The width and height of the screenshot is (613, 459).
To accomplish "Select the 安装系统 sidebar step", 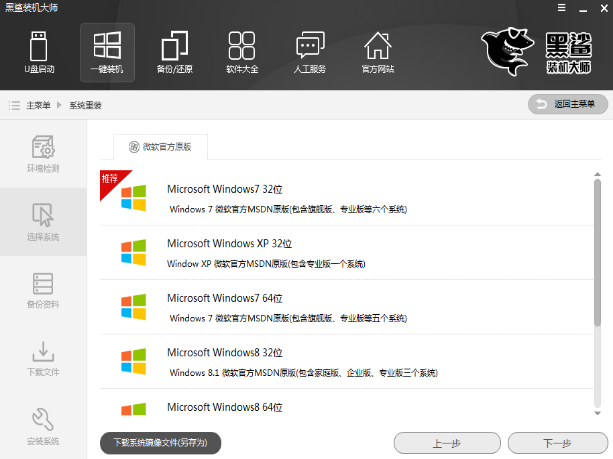I will [x=43, y=425].
